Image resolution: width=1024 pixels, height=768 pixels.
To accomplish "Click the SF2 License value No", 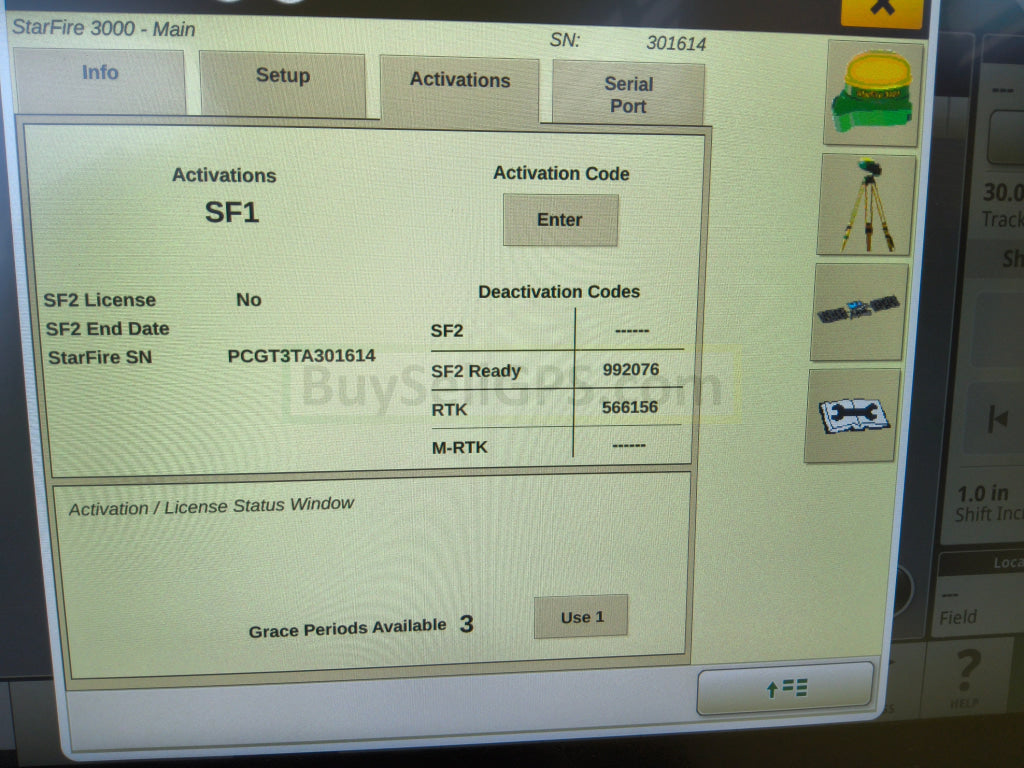I will (249, 300).
